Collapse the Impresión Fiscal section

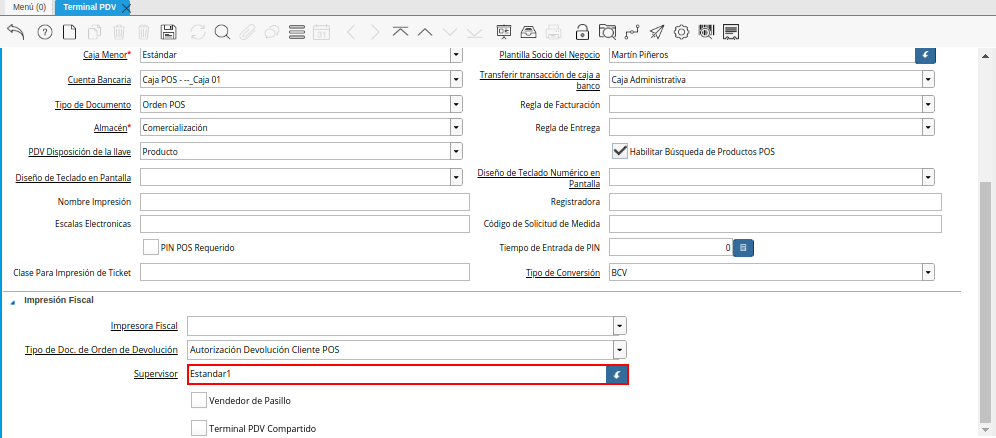tap(13, 301)
